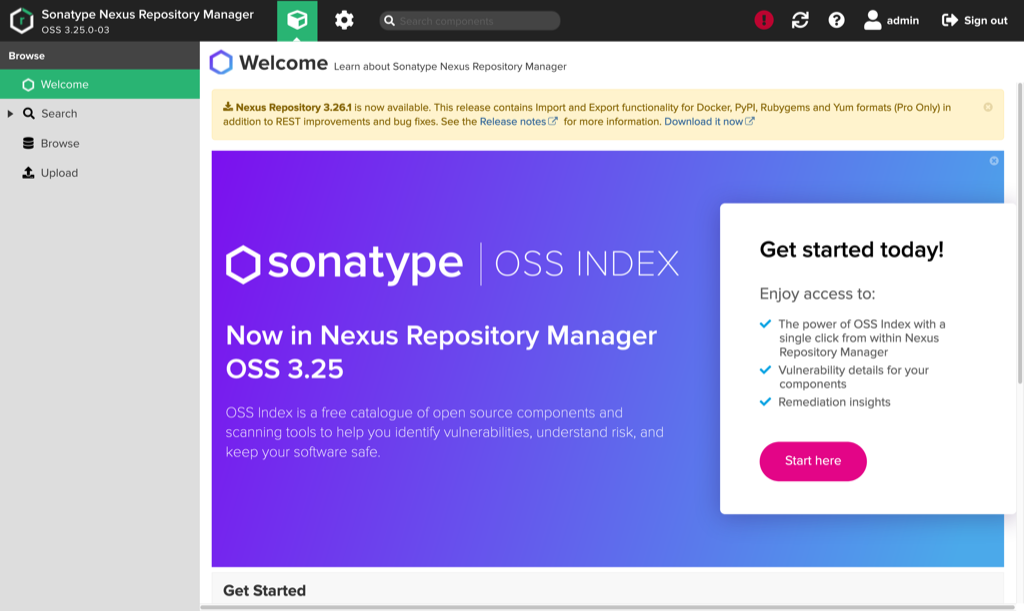Click the download icon in yellow banner
The height and width of the screenshot is (611, 1024).
click(228, 106)
